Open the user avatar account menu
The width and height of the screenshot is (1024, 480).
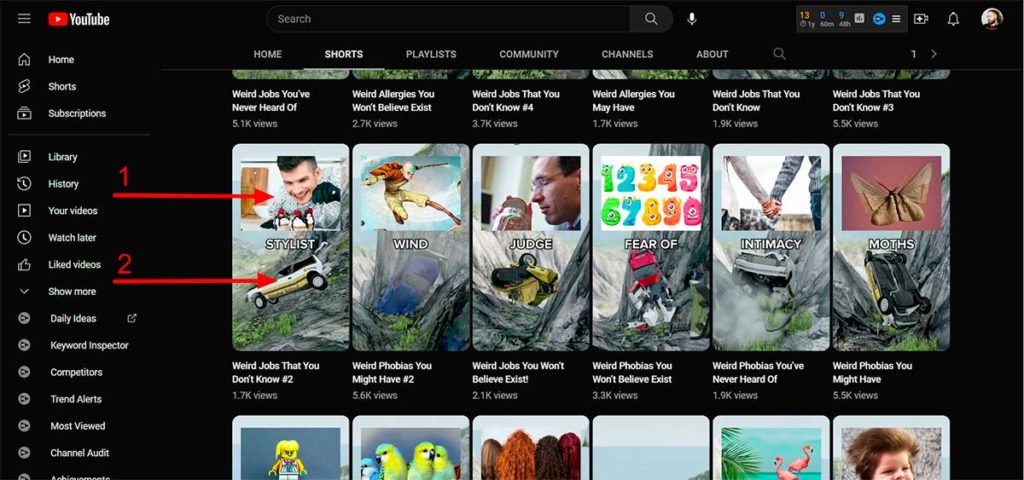click(x=991, y=19)
